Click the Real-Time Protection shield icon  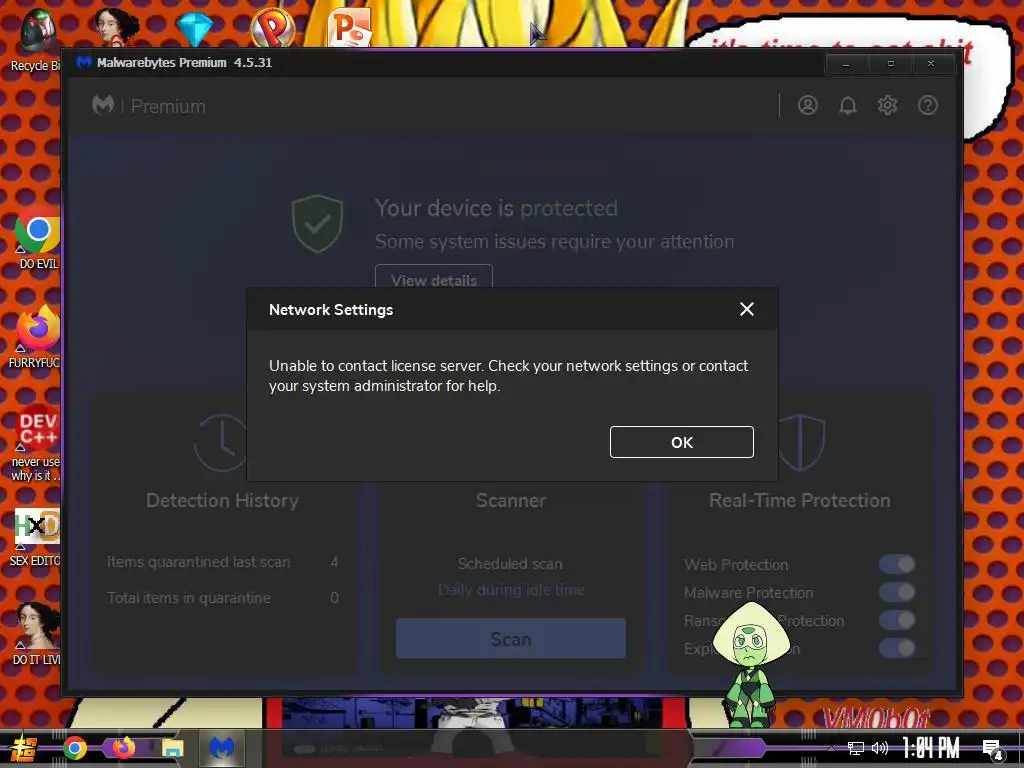[x=802, y=442]
